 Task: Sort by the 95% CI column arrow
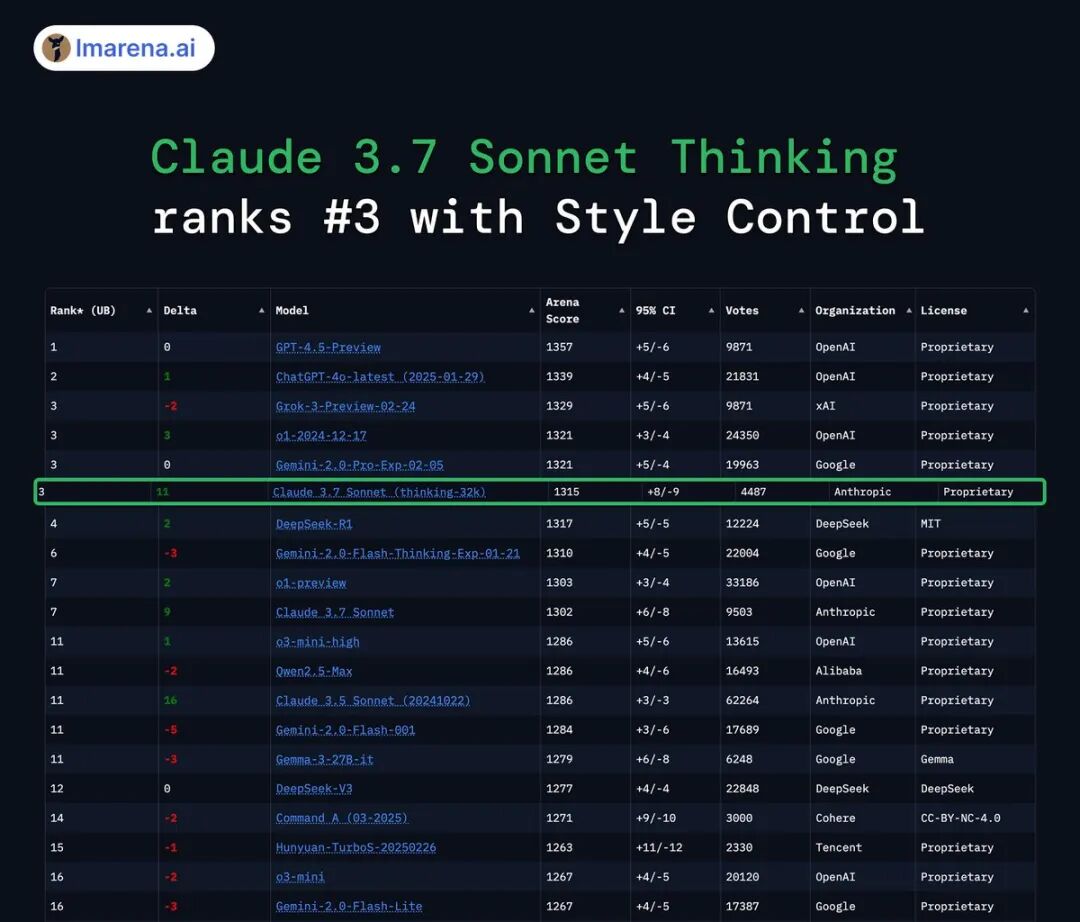[x=712, y=311]
